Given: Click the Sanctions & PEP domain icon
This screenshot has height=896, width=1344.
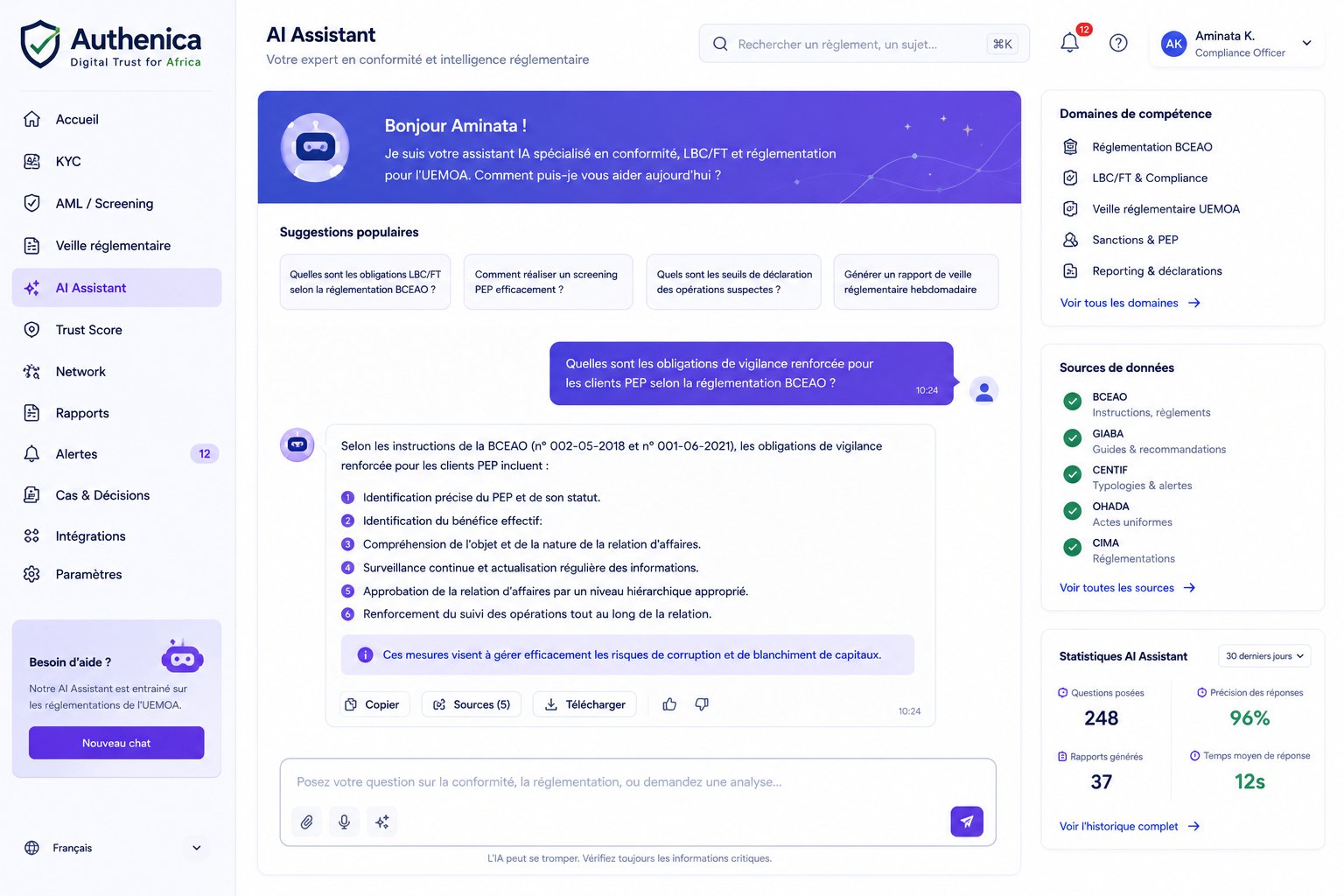Looking at the screenshot, I should 1070,240.
